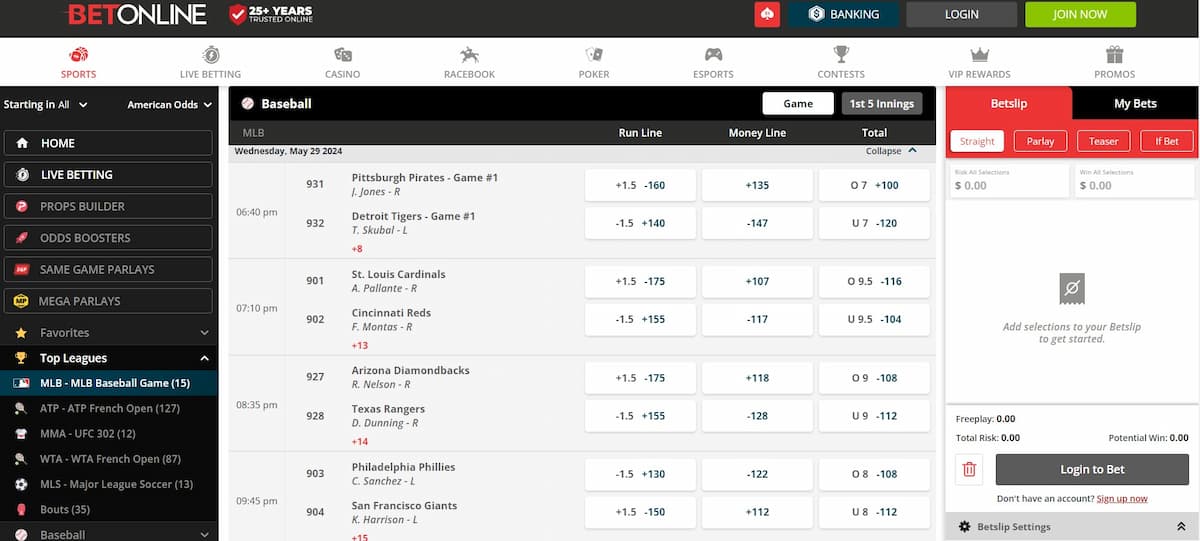Open SAME GAME PARLAYS sidebar item

(108, 269)
